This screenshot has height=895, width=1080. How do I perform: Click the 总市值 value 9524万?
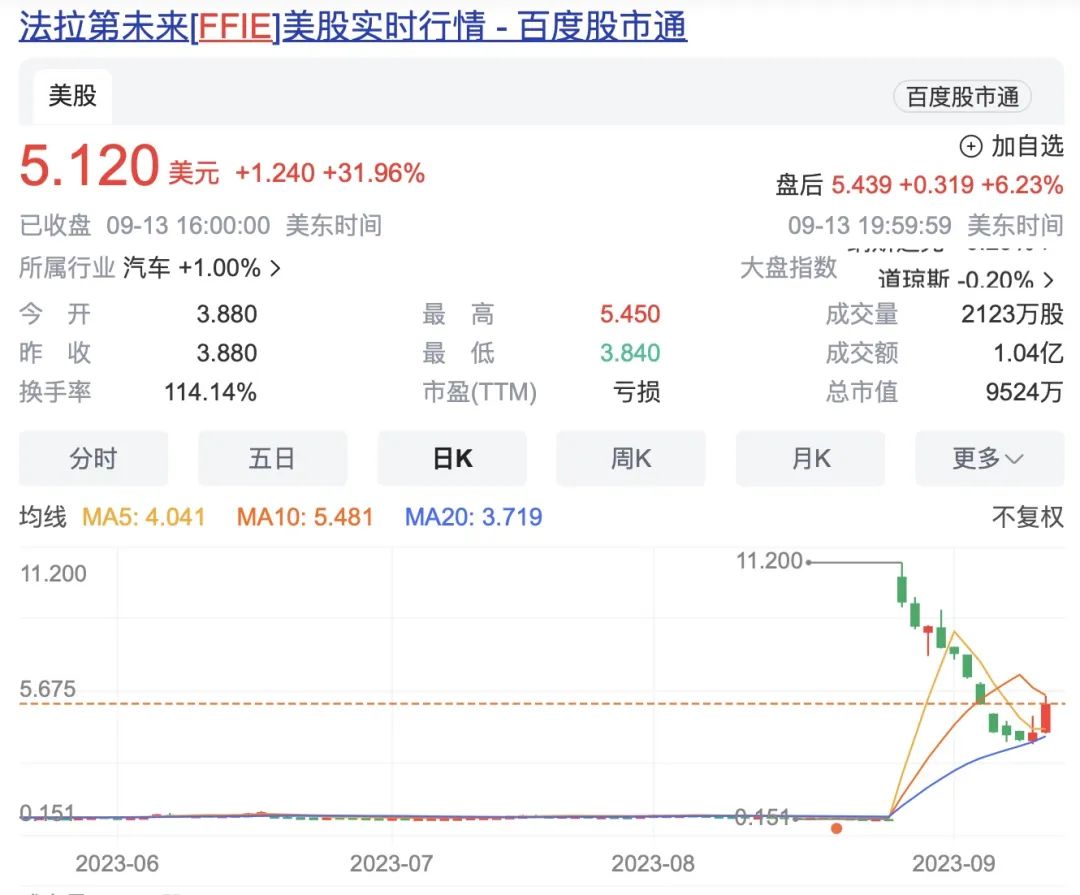coord(1024,393)
